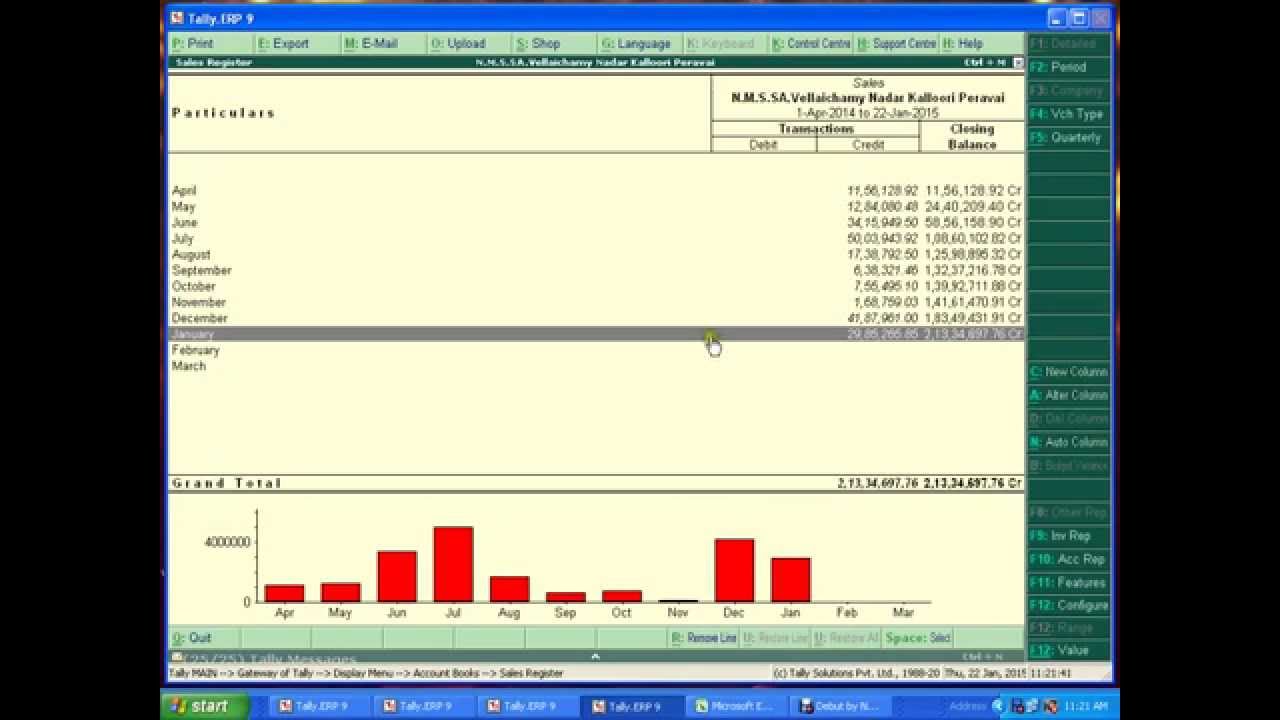Close the Sales Register with the X box
This screenshot has width=1280, height=720.
[x=1018, y=62]
